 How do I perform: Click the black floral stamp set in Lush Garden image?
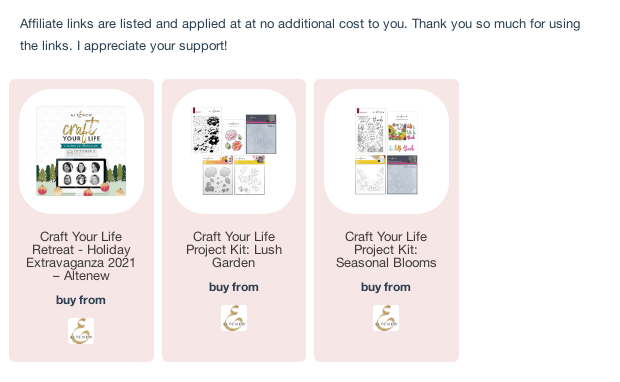(x=206, y=130)
